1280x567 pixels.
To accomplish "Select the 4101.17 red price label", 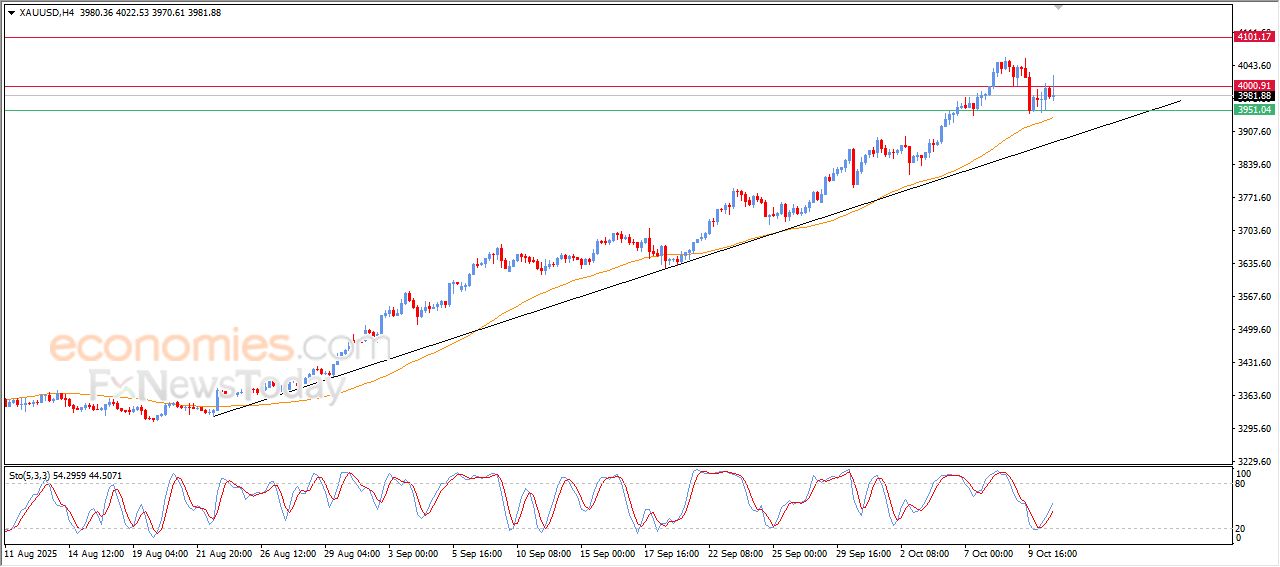I will tap(1254, 37).
